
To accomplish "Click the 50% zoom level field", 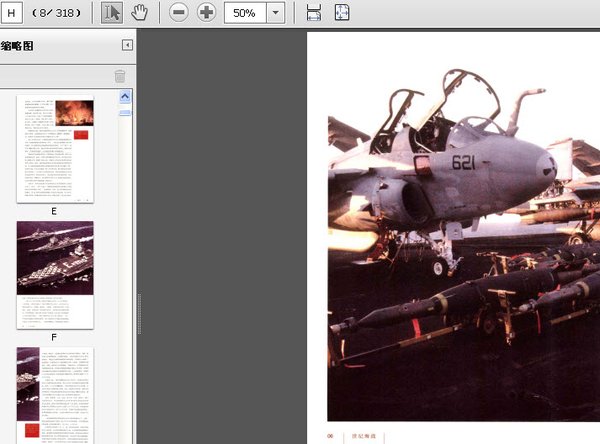I will tap(245, 13).
